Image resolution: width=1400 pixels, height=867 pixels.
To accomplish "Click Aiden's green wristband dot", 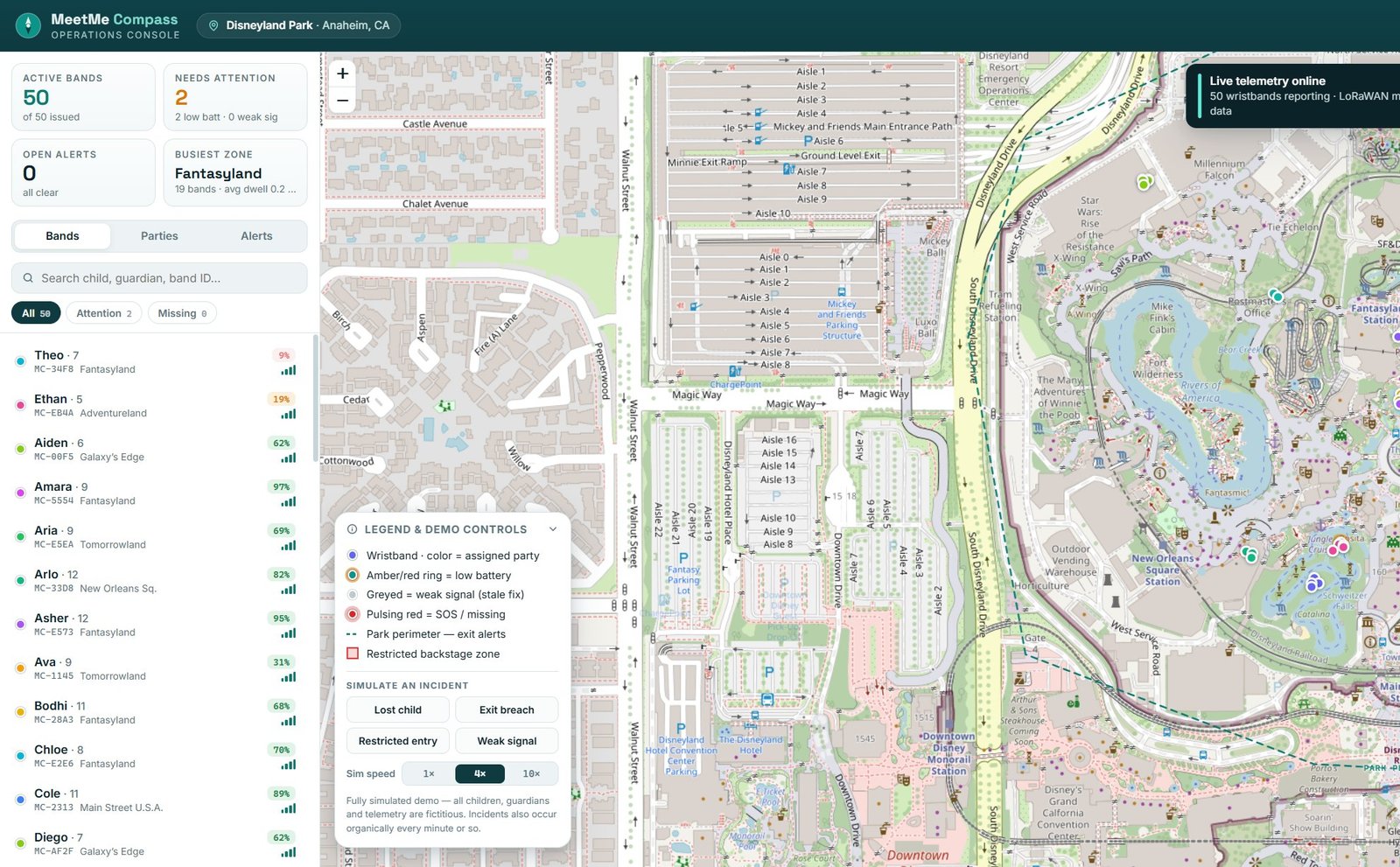I will (x=20, y=449).
